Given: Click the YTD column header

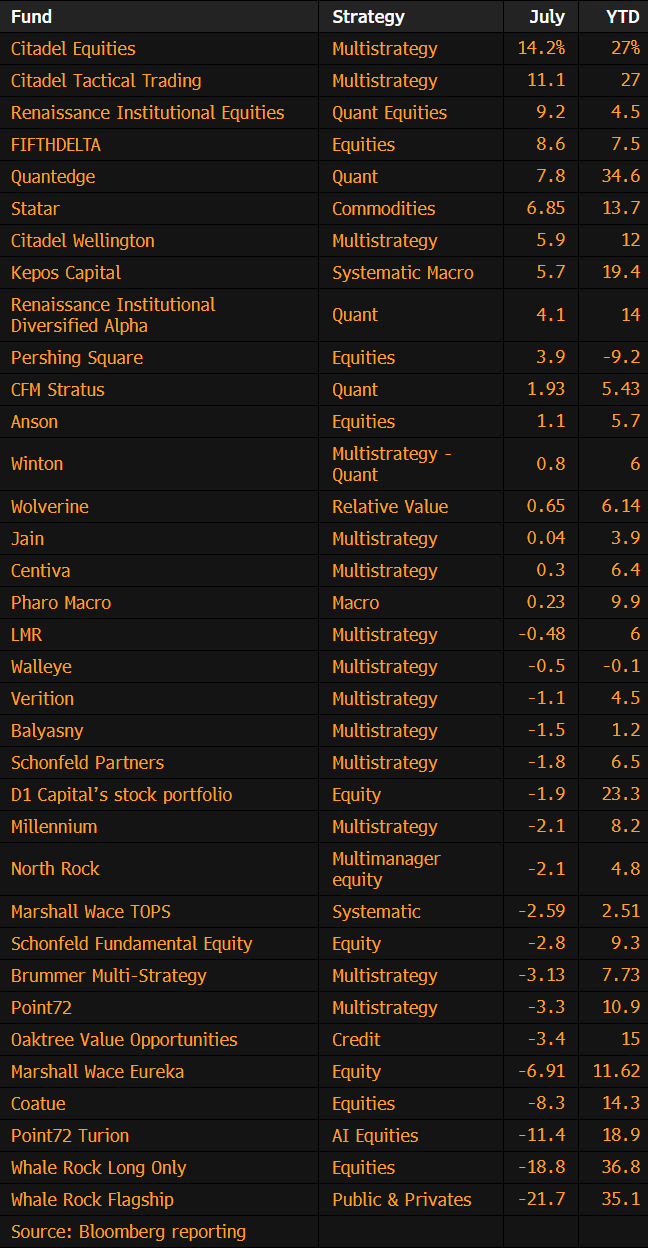Looking at the screenshot, I should point(623,17).
